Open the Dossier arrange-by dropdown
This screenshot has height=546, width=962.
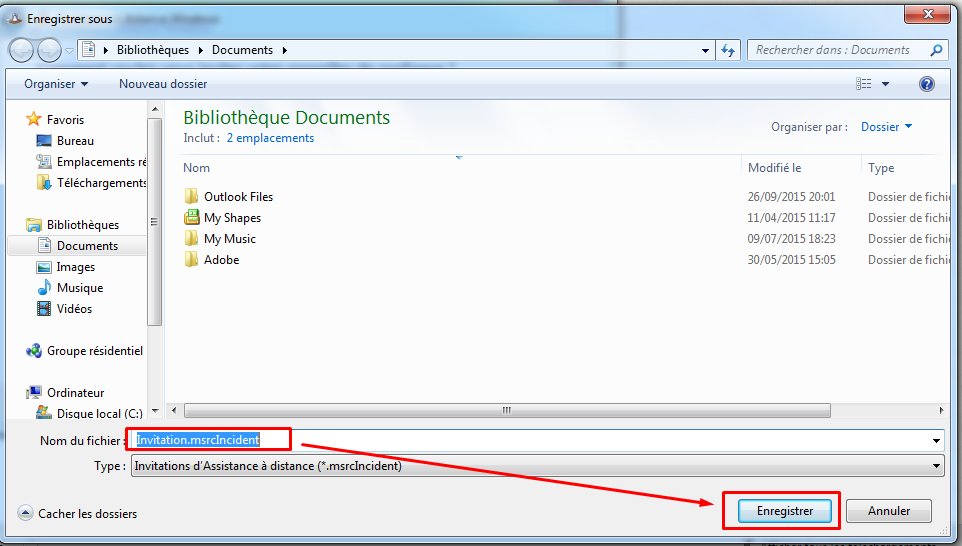click(887, 127)
